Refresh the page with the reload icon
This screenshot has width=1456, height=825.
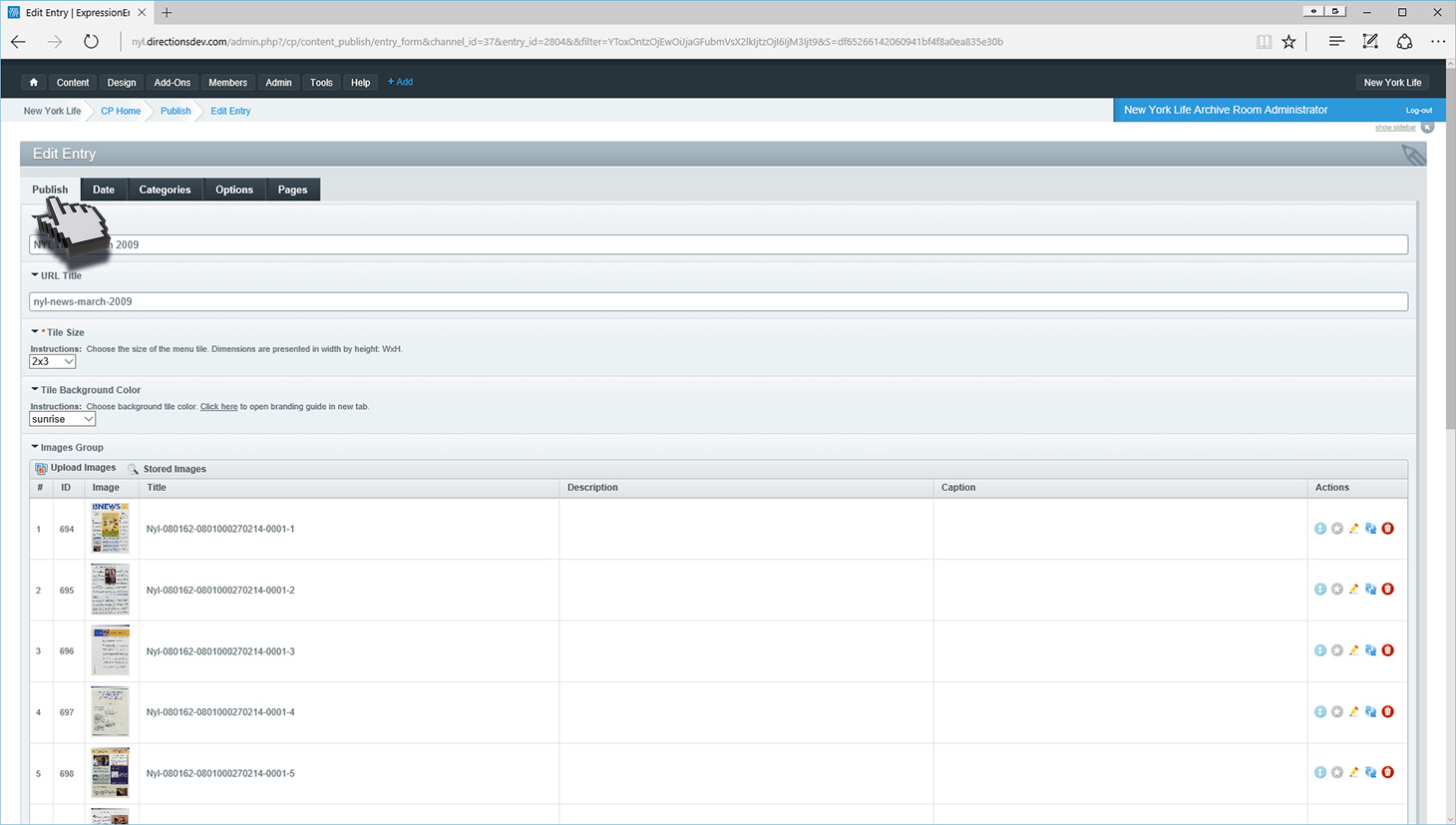tap(91, 42)
